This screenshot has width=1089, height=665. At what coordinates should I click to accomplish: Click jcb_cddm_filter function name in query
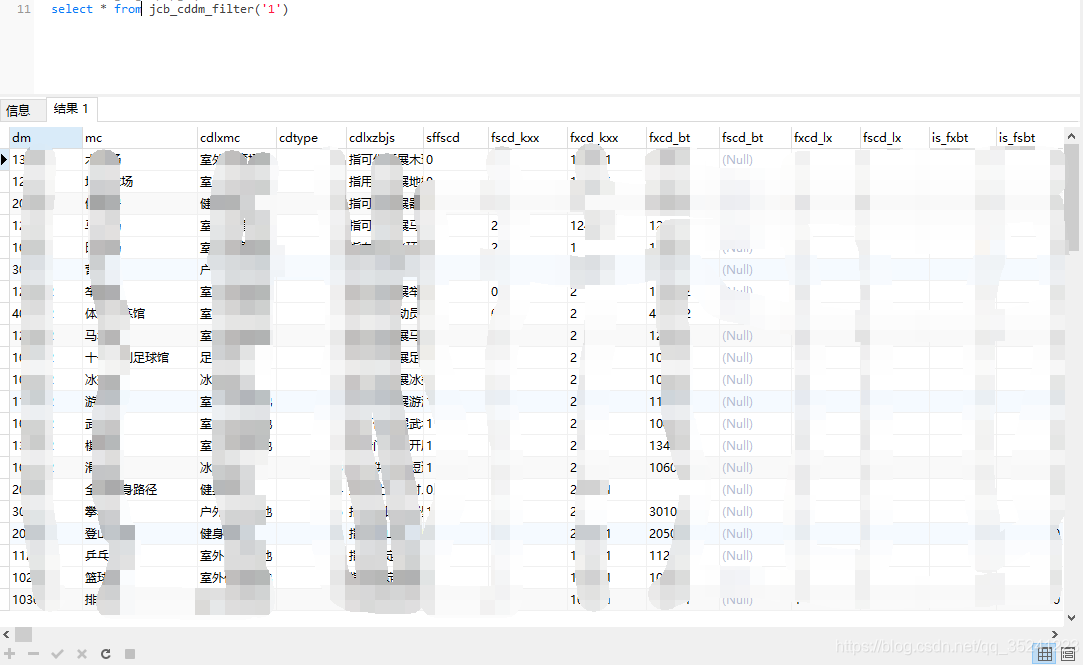[x=201, y=9]
